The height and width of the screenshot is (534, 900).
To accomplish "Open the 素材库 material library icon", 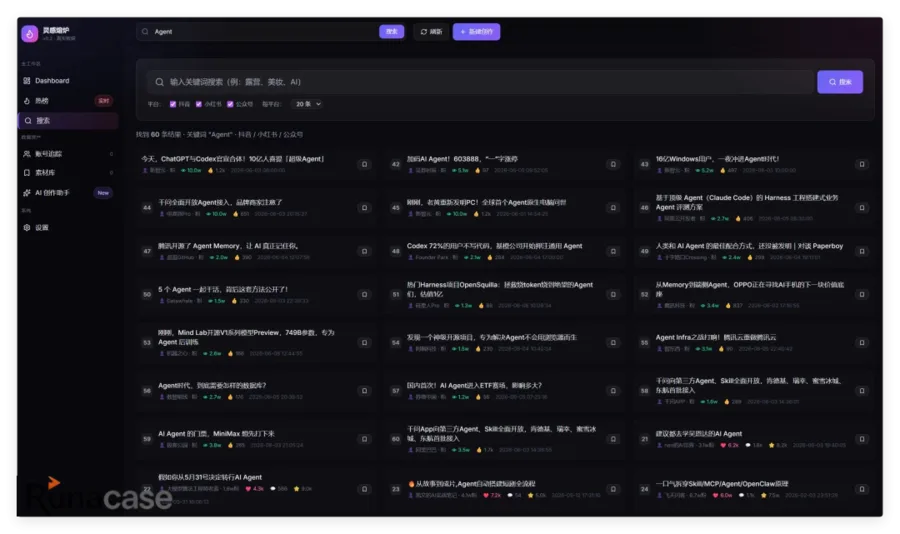I will coord(27,172).
